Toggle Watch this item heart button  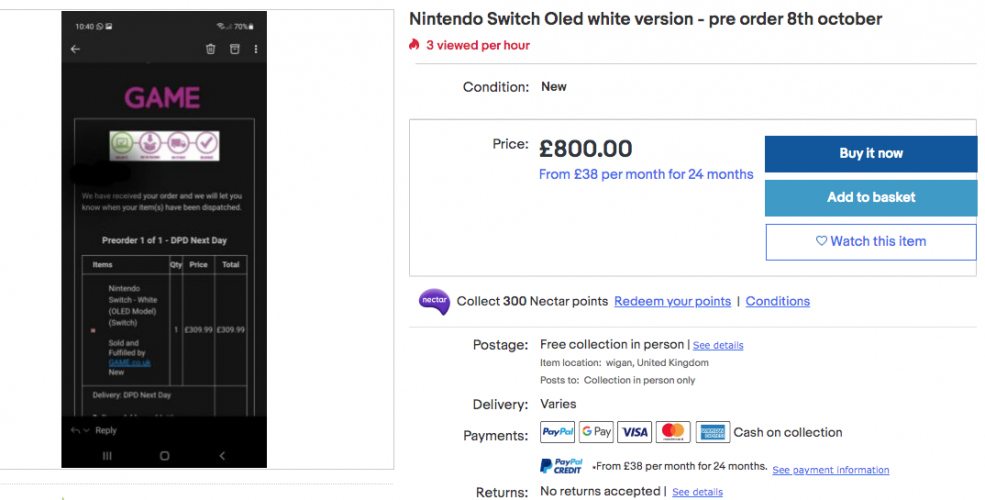pyautogui.click(x=870, y=241)
